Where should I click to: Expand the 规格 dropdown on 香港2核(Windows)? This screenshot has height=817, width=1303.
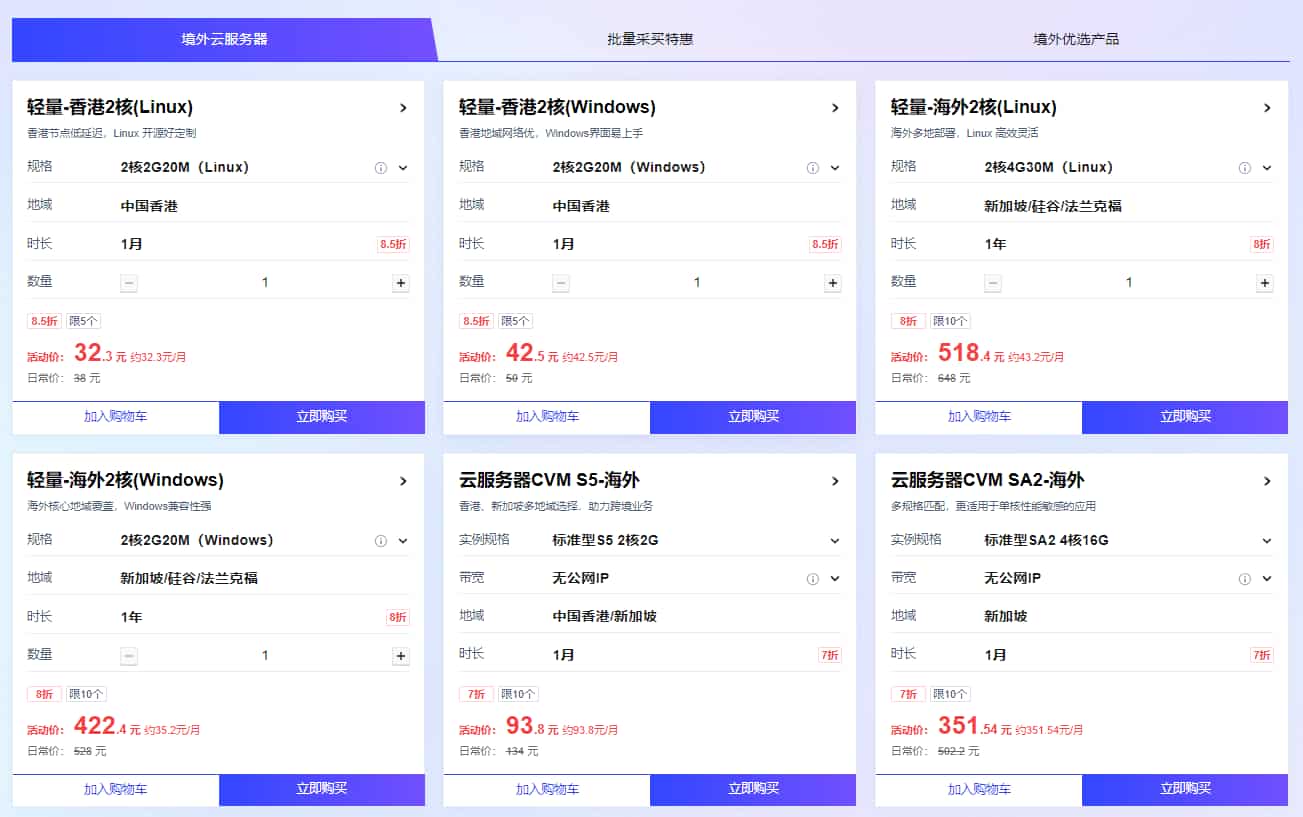[835, 167]
